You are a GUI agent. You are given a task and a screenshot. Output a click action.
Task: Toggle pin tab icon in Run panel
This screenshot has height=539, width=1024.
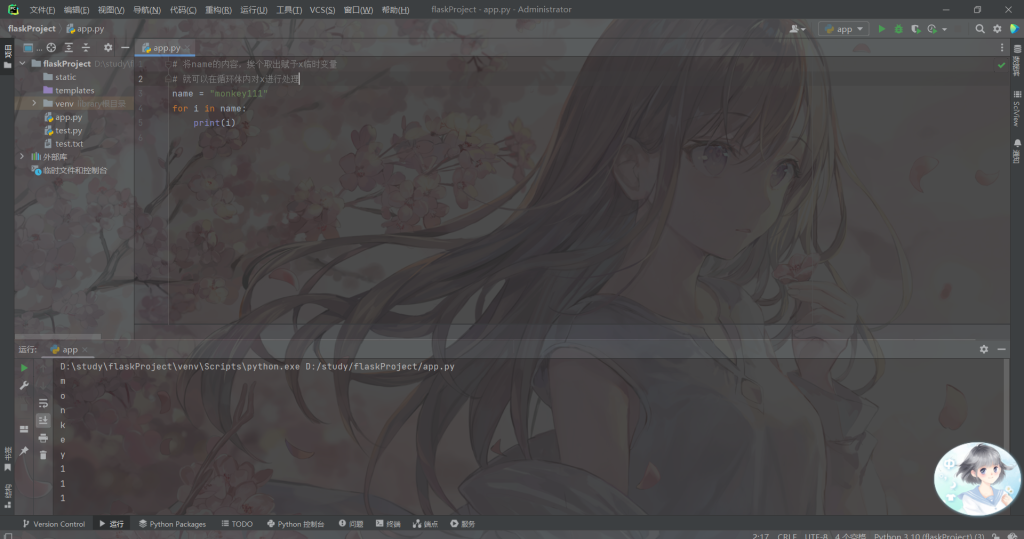24,451
